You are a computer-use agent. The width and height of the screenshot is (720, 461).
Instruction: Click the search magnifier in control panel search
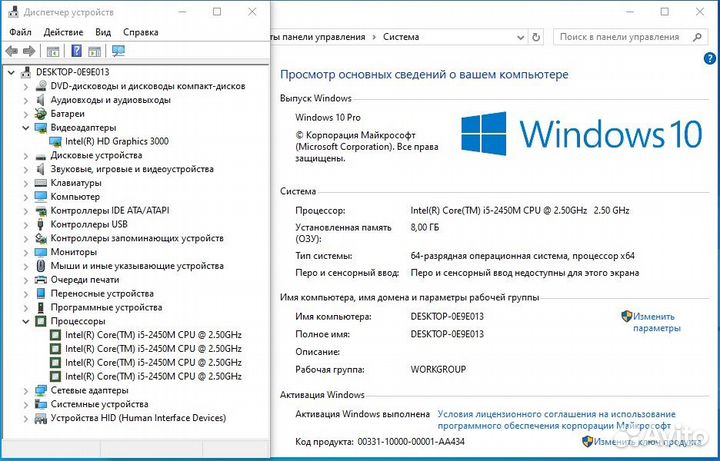pyautogui.click(x=697, y=37)
